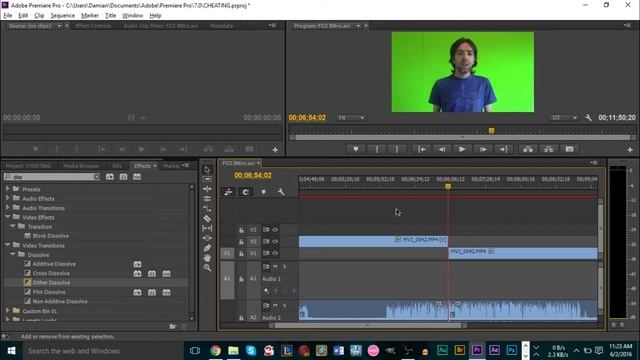Switch to the Media Browser tab
640x360 pixels.
tap(81, 166)
